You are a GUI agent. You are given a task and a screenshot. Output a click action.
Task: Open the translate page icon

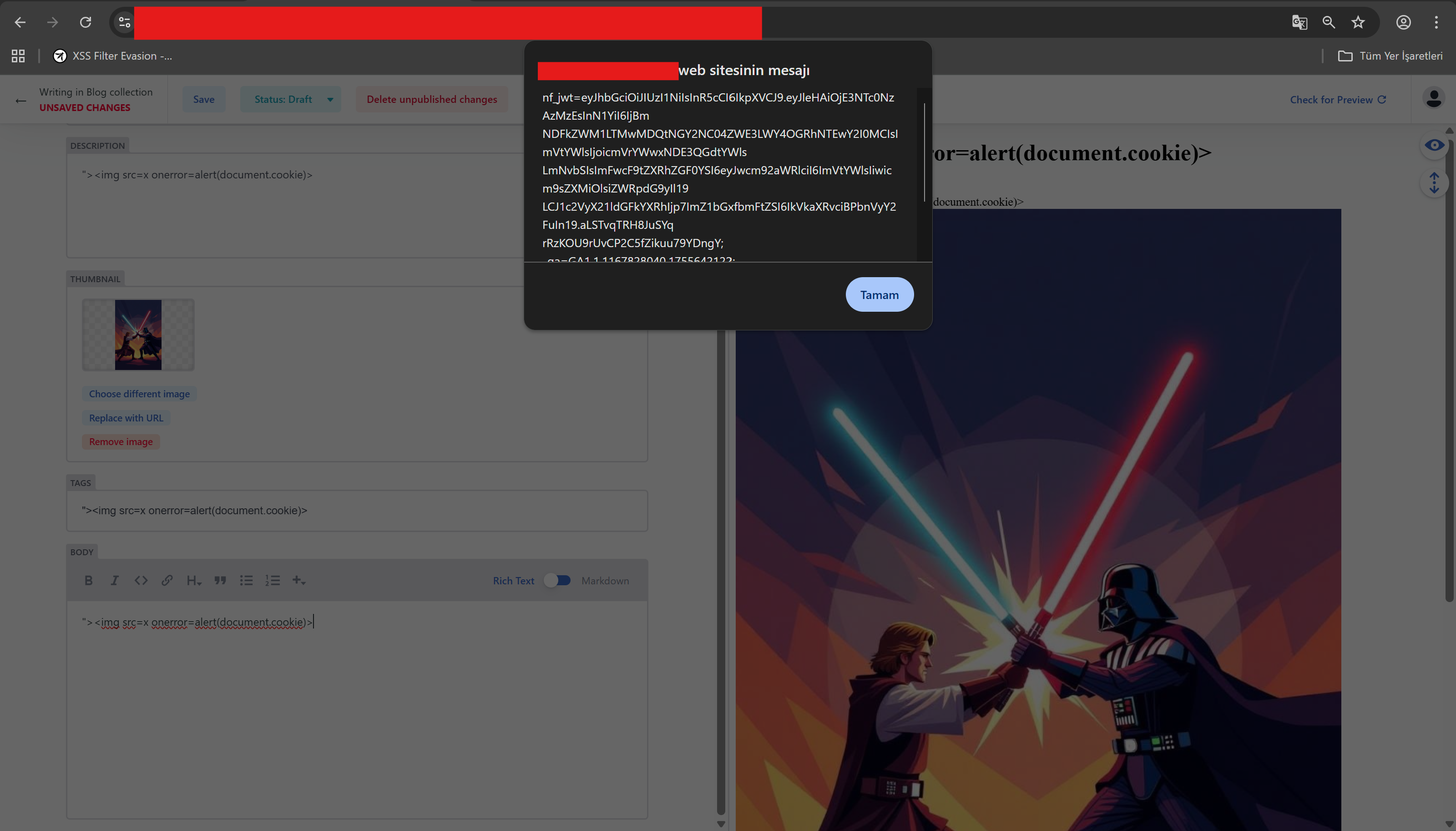pyautogui.click(x=1299, y=22)
